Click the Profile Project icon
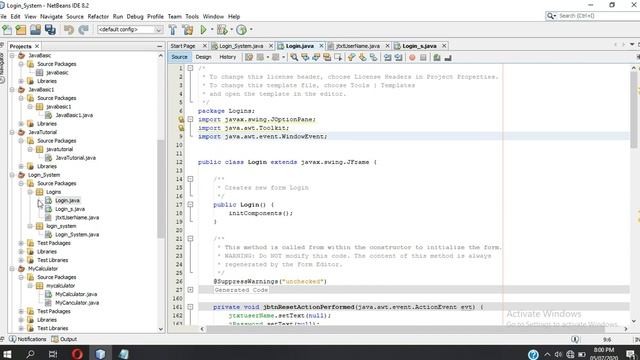The height and width of the screenshot is (360, 640). (242, 29)
